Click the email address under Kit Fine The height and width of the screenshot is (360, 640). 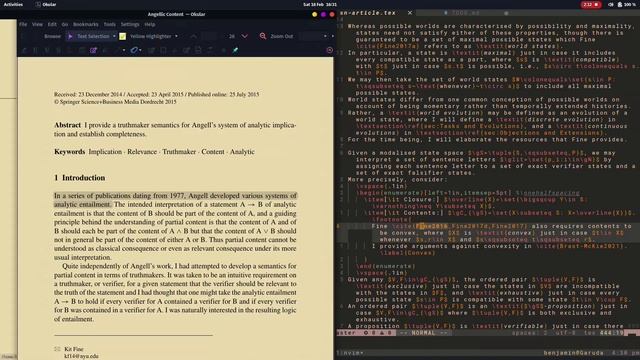pos(81,356)
